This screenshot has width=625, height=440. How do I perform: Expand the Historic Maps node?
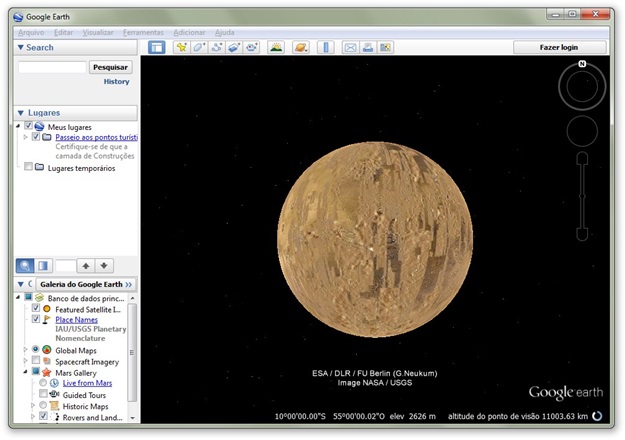33,405
